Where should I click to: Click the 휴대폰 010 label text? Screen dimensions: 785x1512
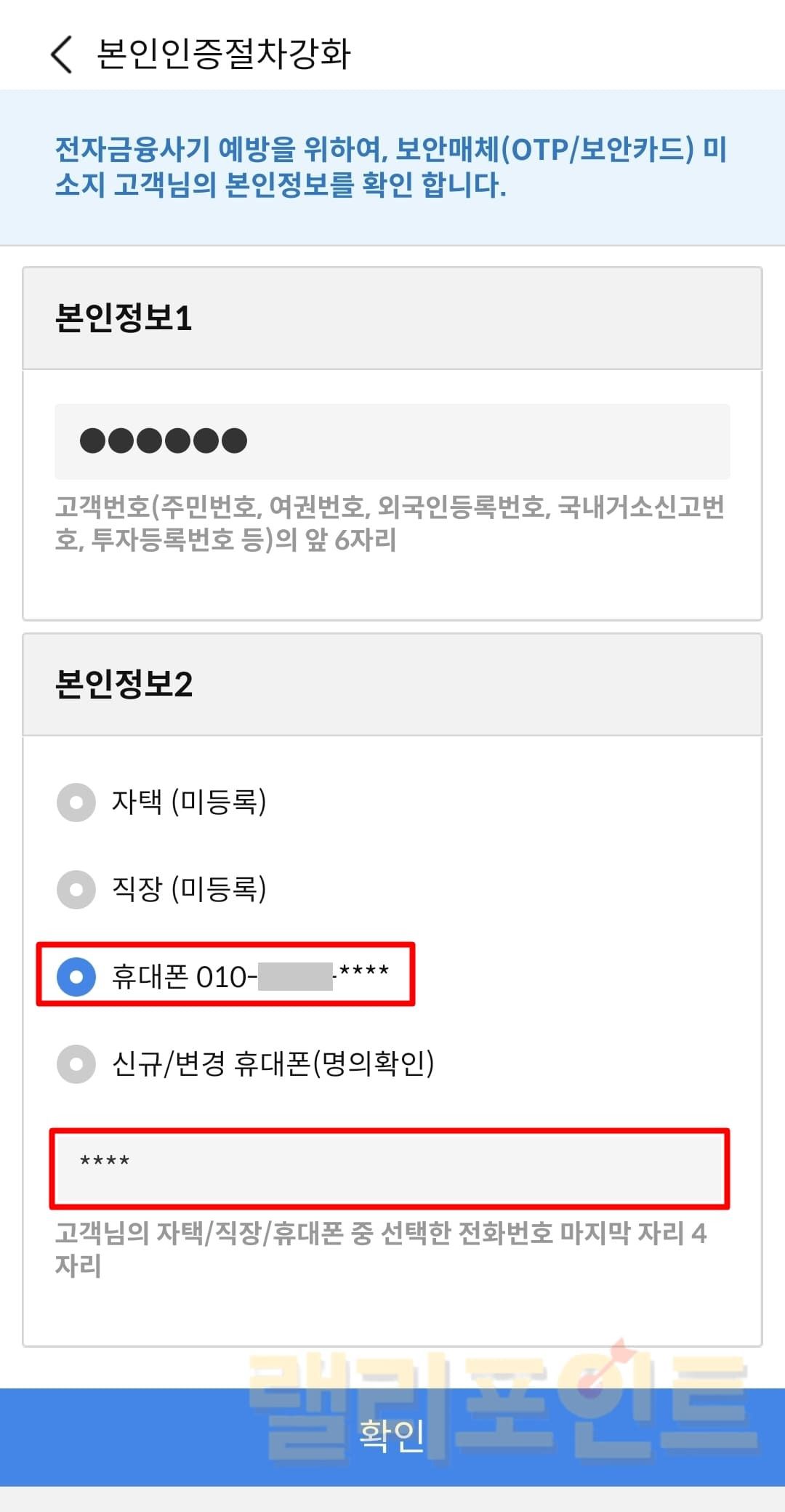coord(180,977)
